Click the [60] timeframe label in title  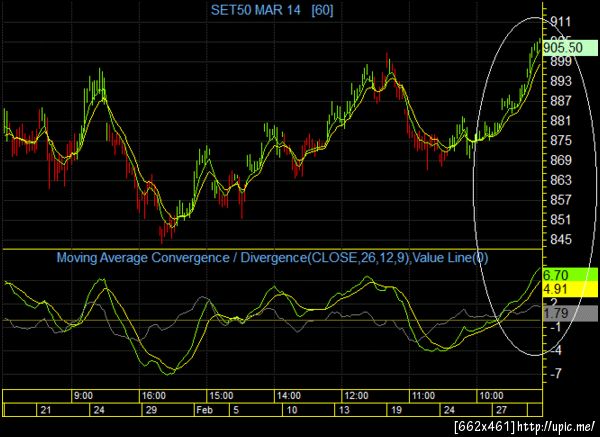point(322,10)
